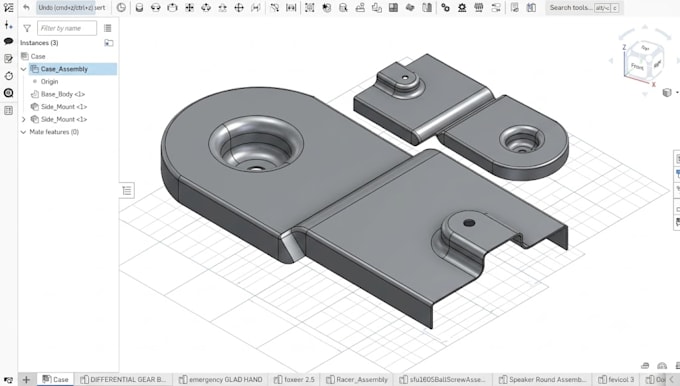Open the stopwatch sidebar icon
Image resolution: width=680 pixels, height=386 pixels.
click(x=8, y=75)
